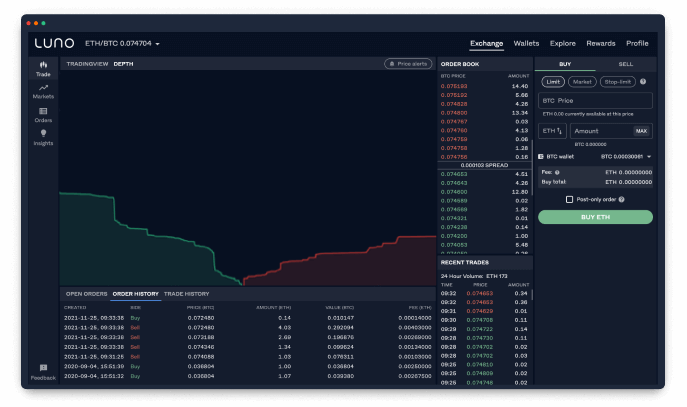The height and width of the screenshot is (407, 687).
Task: Open the Trade sidebar icon
Action: [43, 69]
